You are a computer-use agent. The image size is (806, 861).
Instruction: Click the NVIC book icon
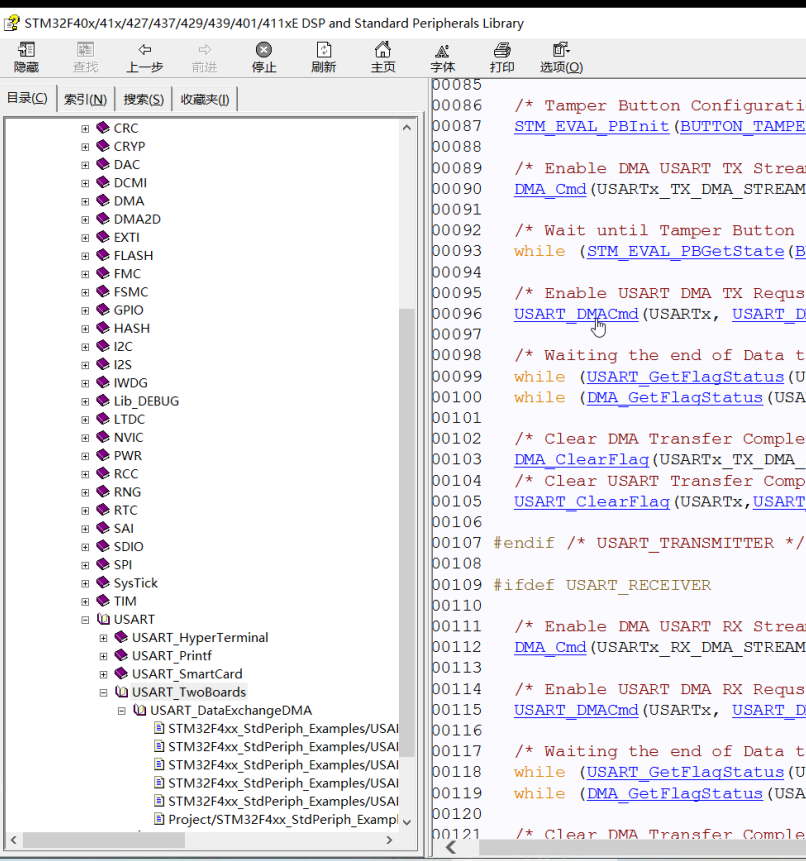click(103, 437)
